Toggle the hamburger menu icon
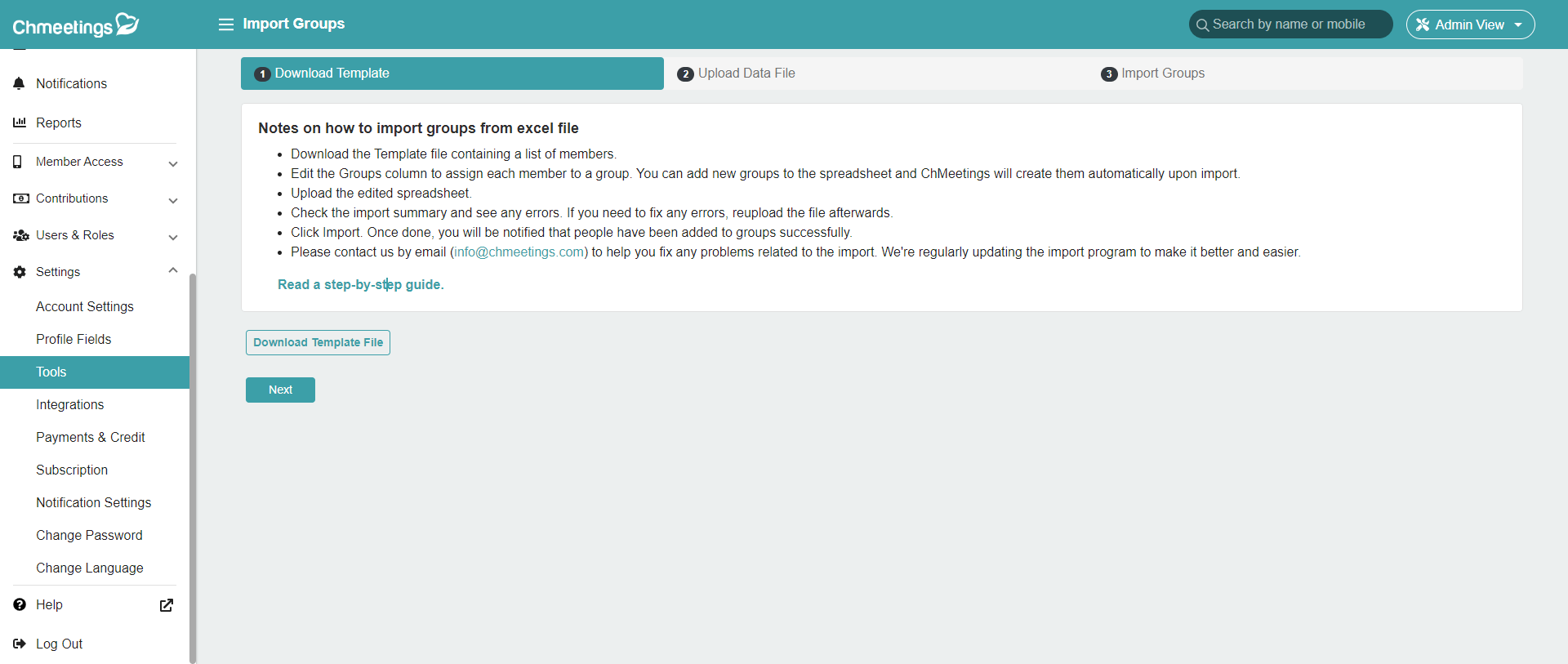 (x=226, y=25)
